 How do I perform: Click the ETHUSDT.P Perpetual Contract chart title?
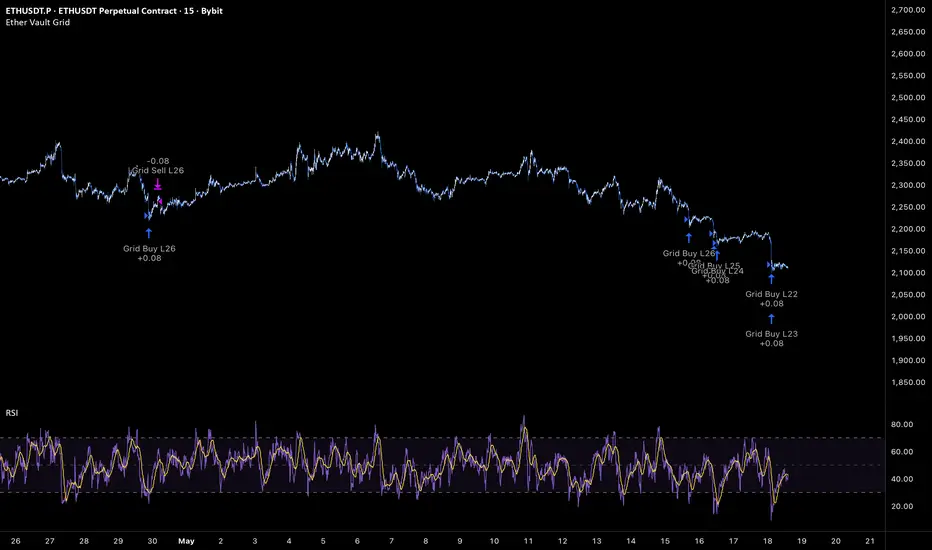pos(114,11)
